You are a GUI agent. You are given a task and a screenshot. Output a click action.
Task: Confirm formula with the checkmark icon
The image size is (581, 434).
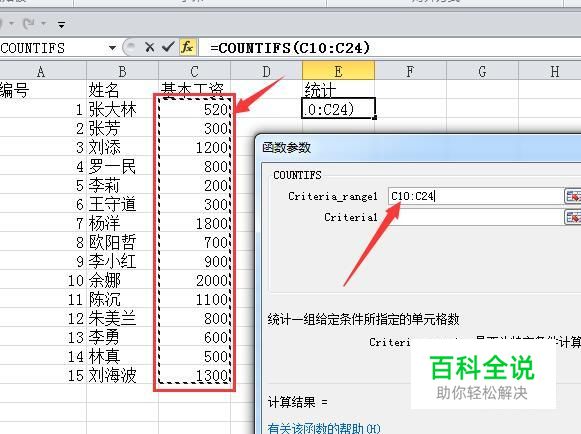[168, 47]
